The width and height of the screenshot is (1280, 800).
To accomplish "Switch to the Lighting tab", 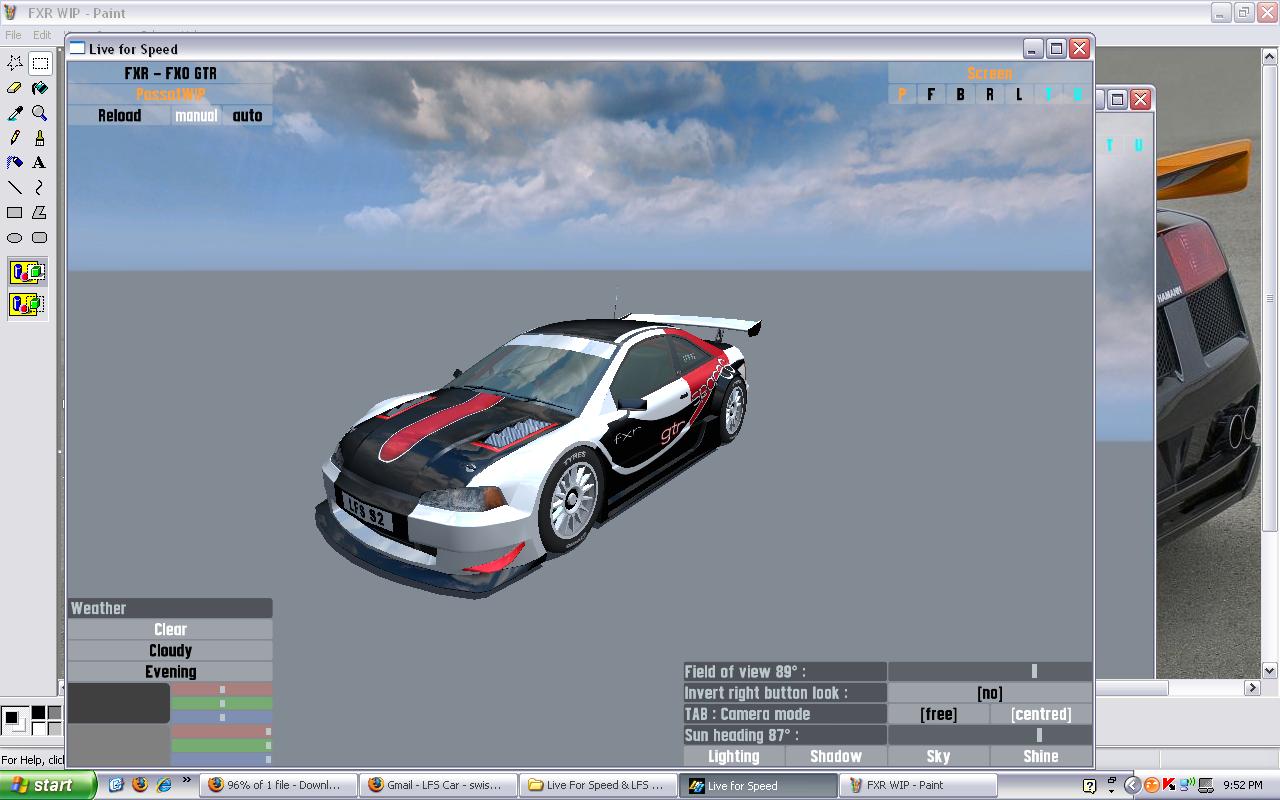I will point(734,757).
